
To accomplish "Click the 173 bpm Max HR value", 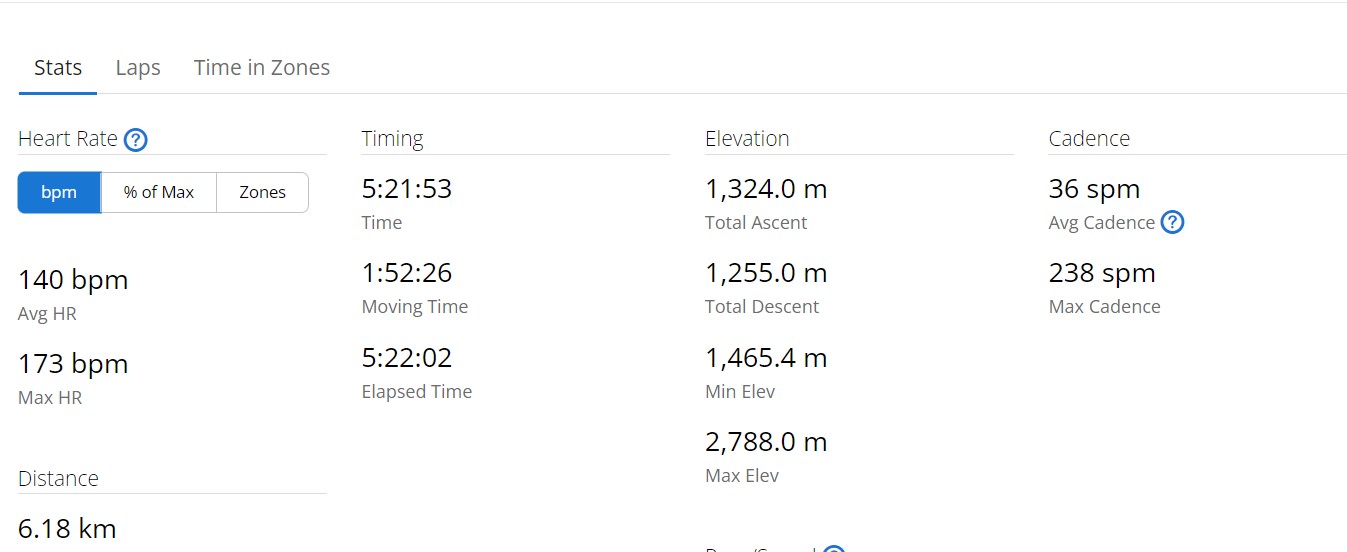I will 73,364.
